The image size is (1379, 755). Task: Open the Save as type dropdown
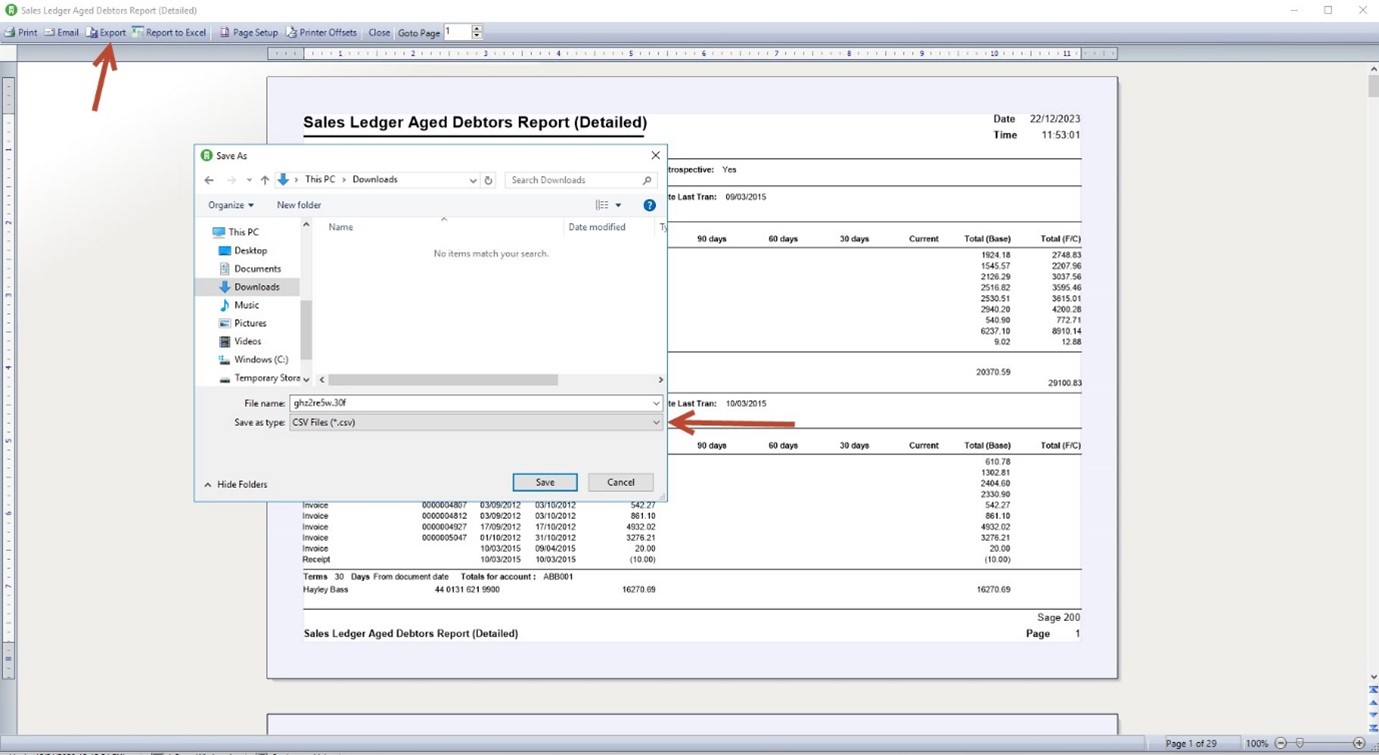pyautogui.click(x=476, y=422)
